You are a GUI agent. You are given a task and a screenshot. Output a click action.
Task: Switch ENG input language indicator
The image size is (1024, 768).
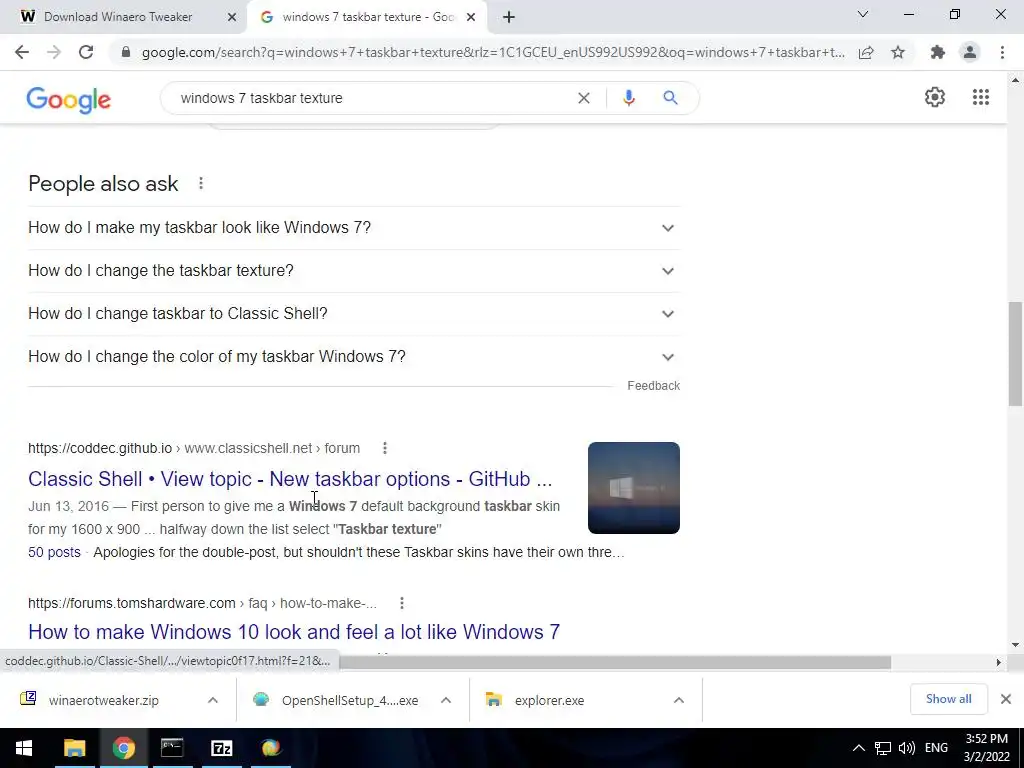936,748
